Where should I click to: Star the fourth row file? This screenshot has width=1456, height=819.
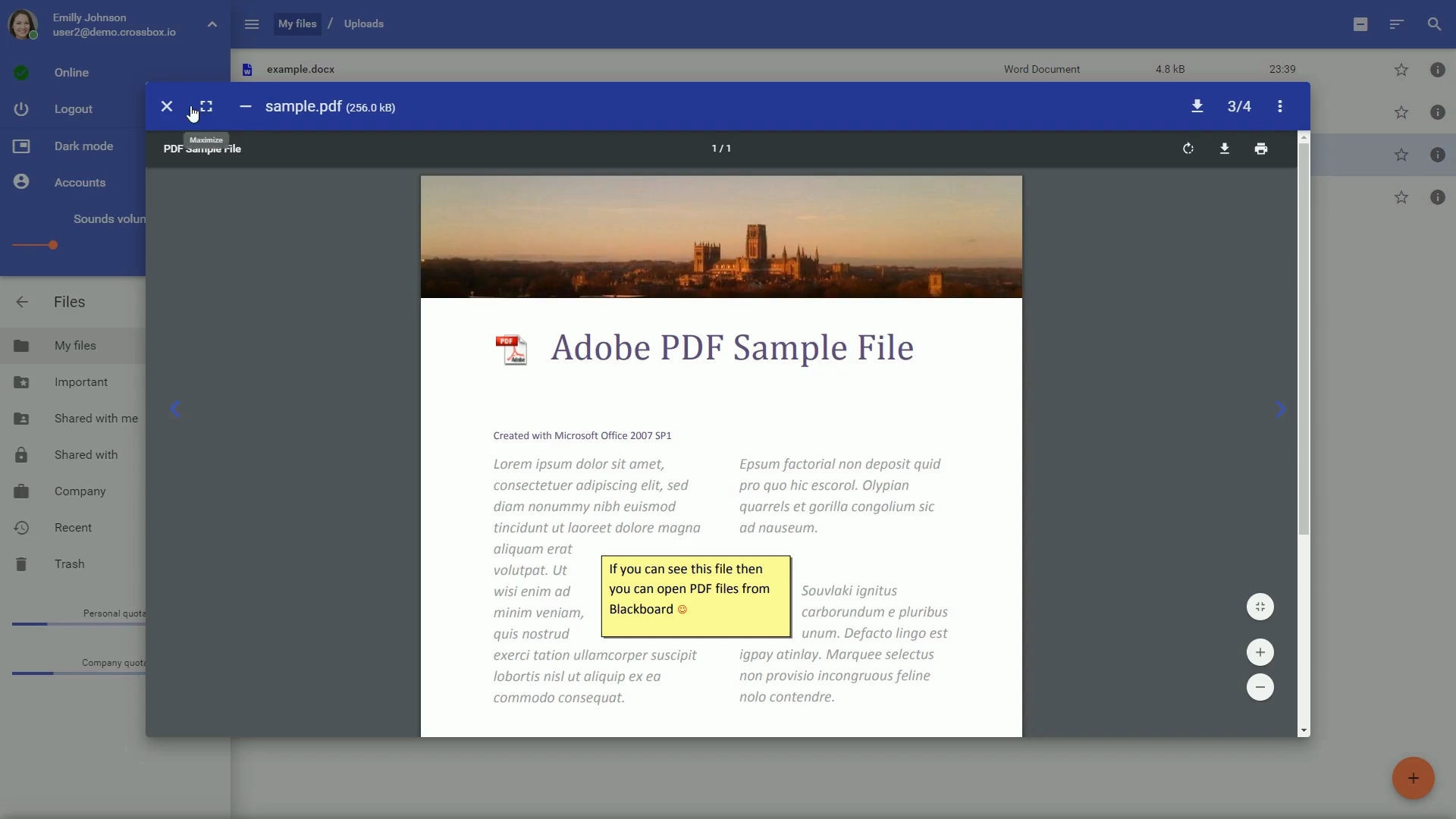(x=1401, y=197)
